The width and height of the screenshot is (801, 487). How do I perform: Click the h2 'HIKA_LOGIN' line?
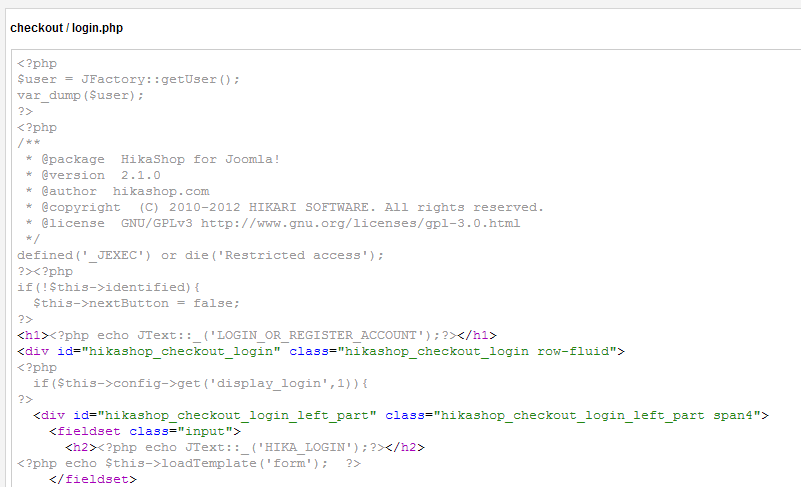245,447
